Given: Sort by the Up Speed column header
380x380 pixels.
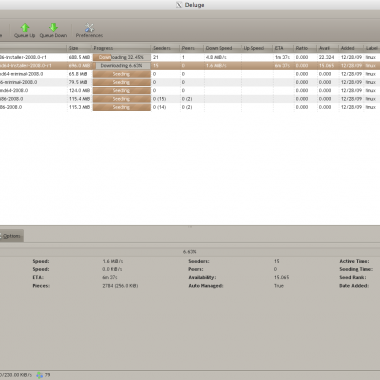Looking at the screenshot, I should [257, 48].
